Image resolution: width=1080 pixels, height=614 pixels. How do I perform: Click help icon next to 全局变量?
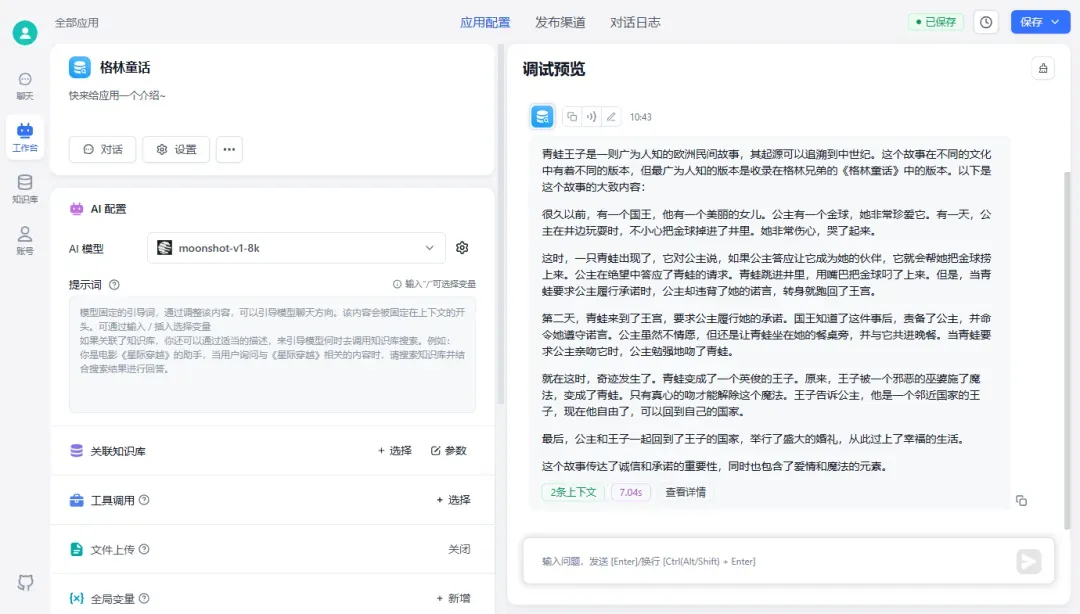[x=144, y=598]
